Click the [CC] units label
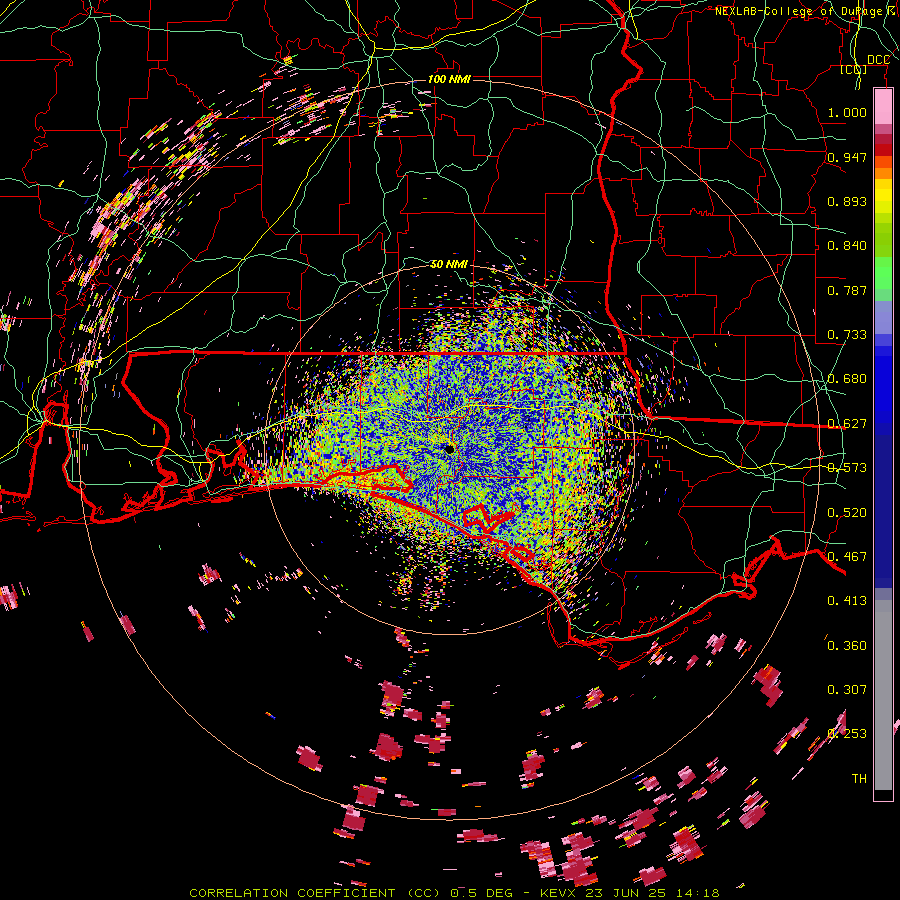 [854, 70]
